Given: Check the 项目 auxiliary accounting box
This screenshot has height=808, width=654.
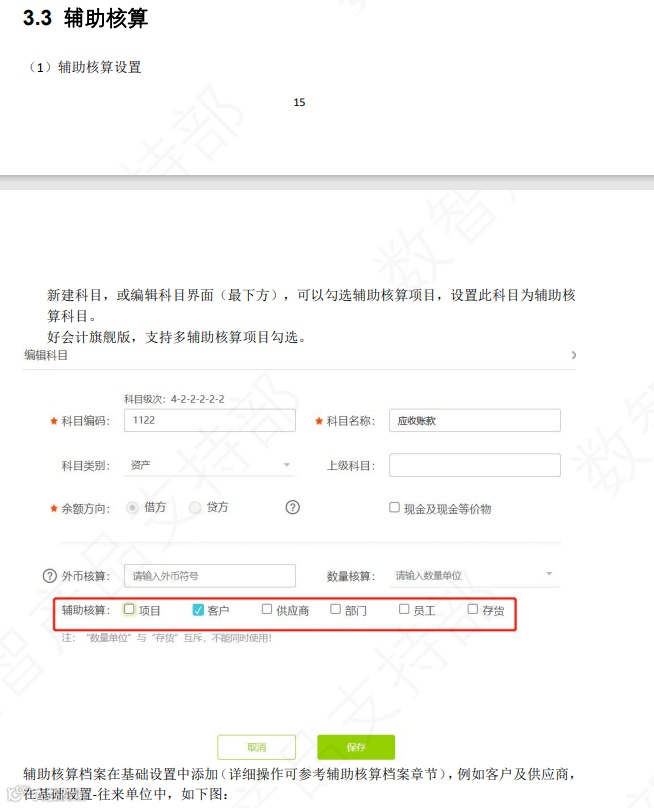Looking at the screenshot, I should pos(129,610).
